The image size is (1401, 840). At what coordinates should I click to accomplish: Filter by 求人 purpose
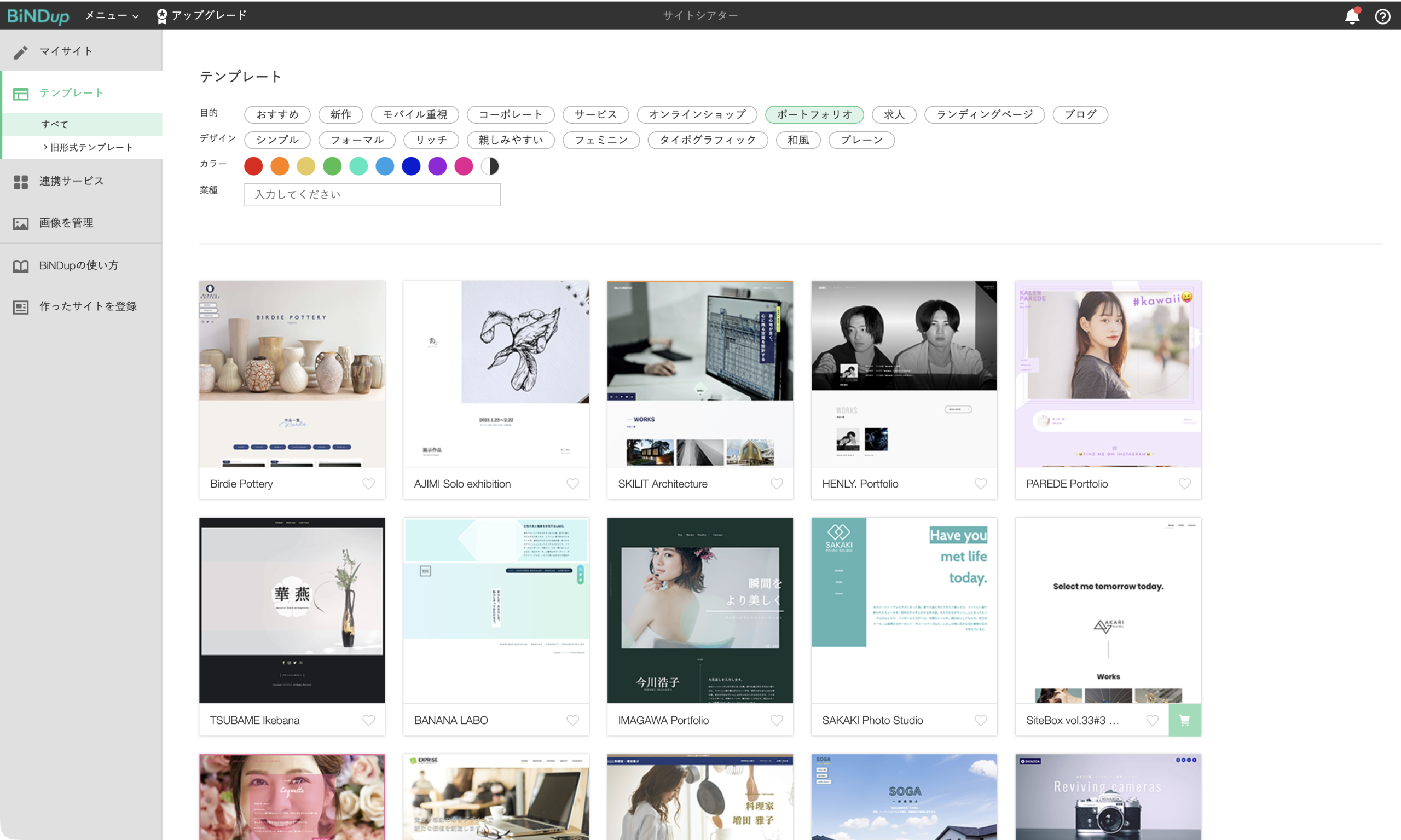[x=894, y=114]
